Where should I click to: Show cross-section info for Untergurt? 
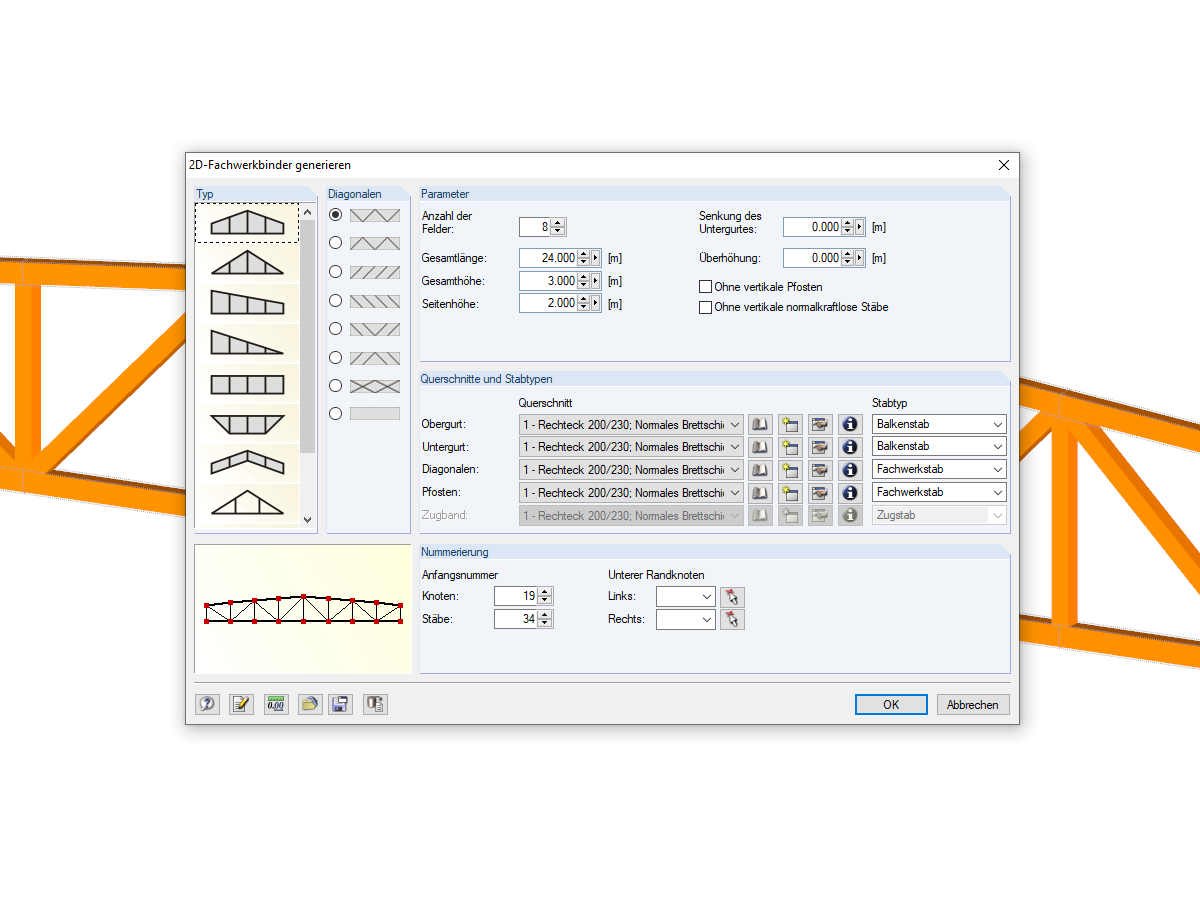pos(850,447)
